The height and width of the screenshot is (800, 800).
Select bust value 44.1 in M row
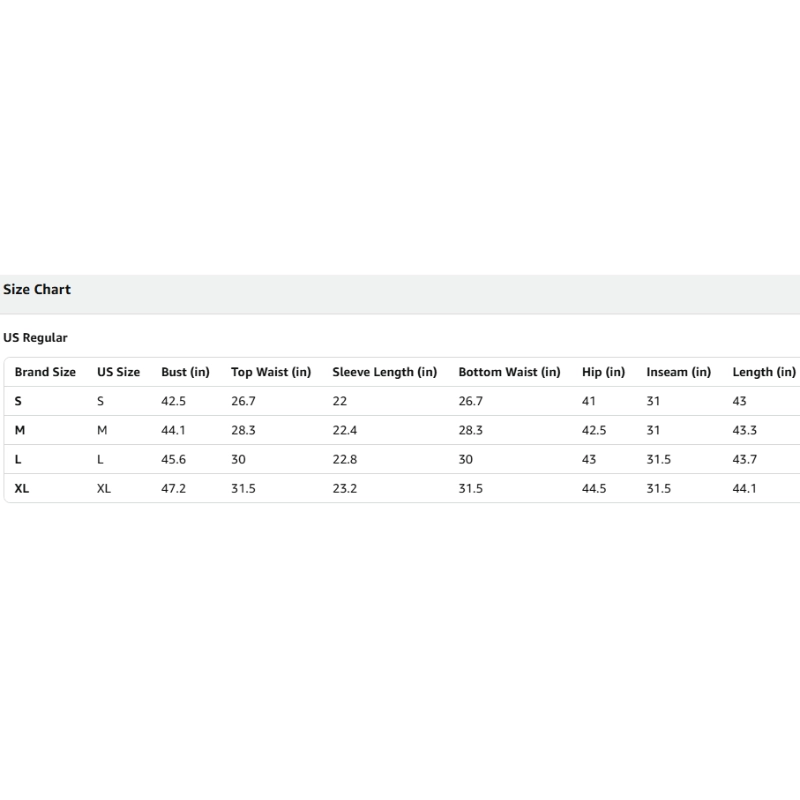click(173, 430)
